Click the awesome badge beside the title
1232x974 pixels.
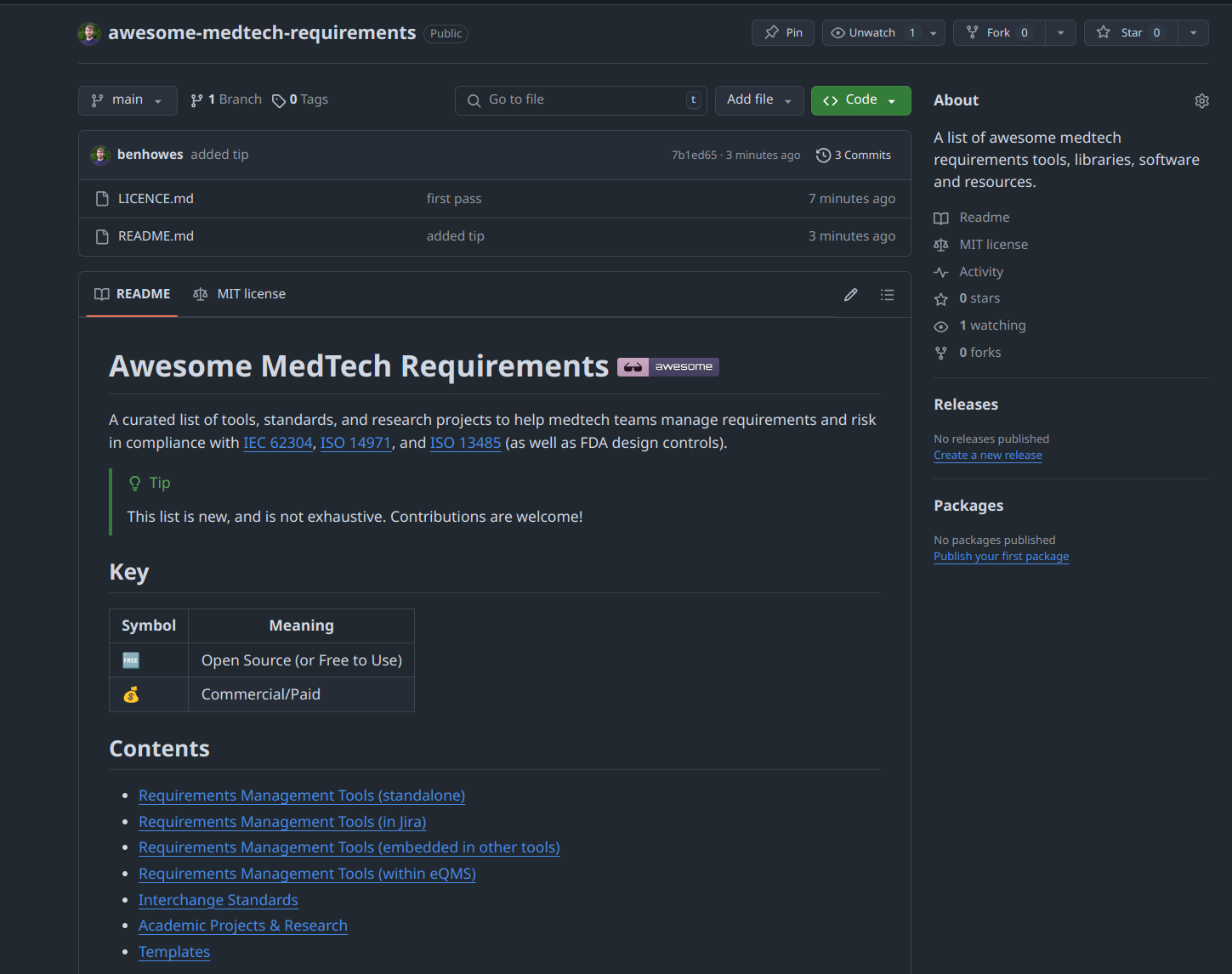point(667,367)
